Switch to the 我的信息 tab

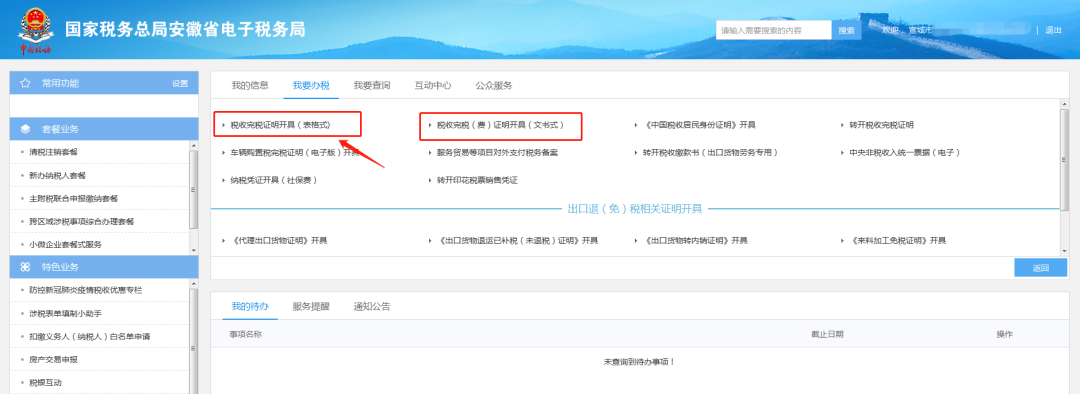click(246, 85)
